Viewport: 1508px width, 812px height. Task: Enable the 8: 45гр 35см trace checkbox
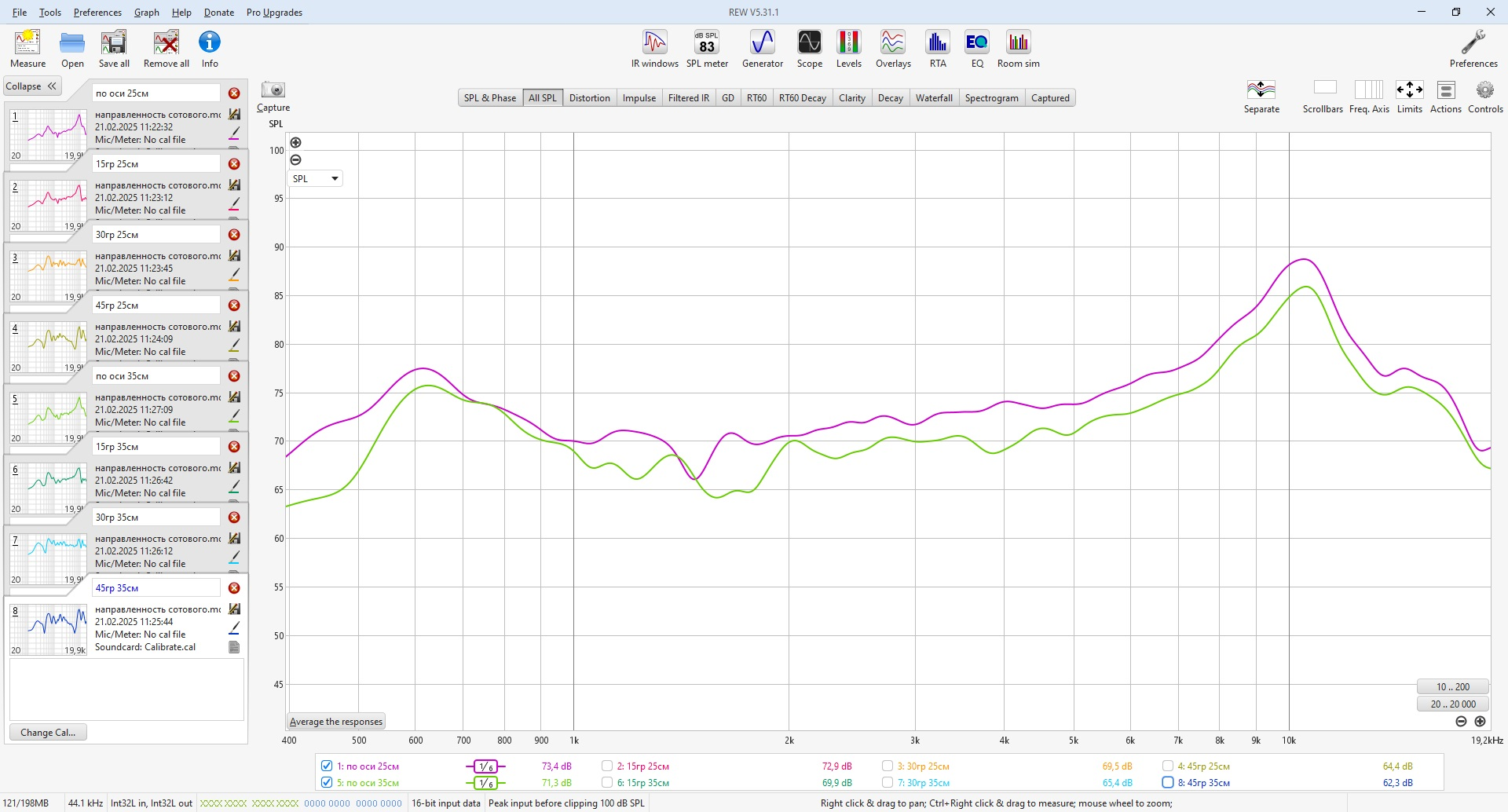1168,782
